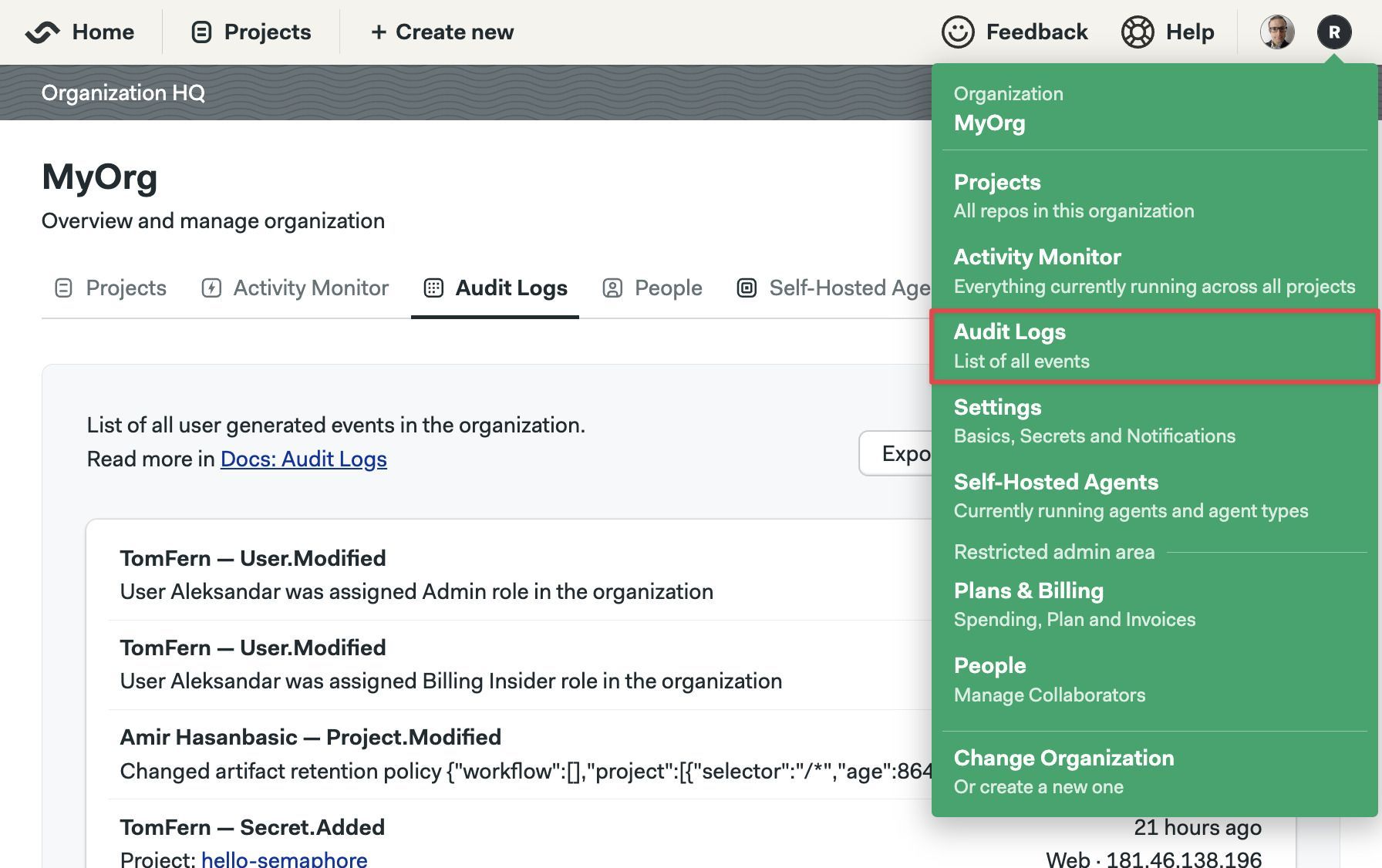
Task: Open Plans & Billing in the dropdown menu
Action: tap(1154, 604)
